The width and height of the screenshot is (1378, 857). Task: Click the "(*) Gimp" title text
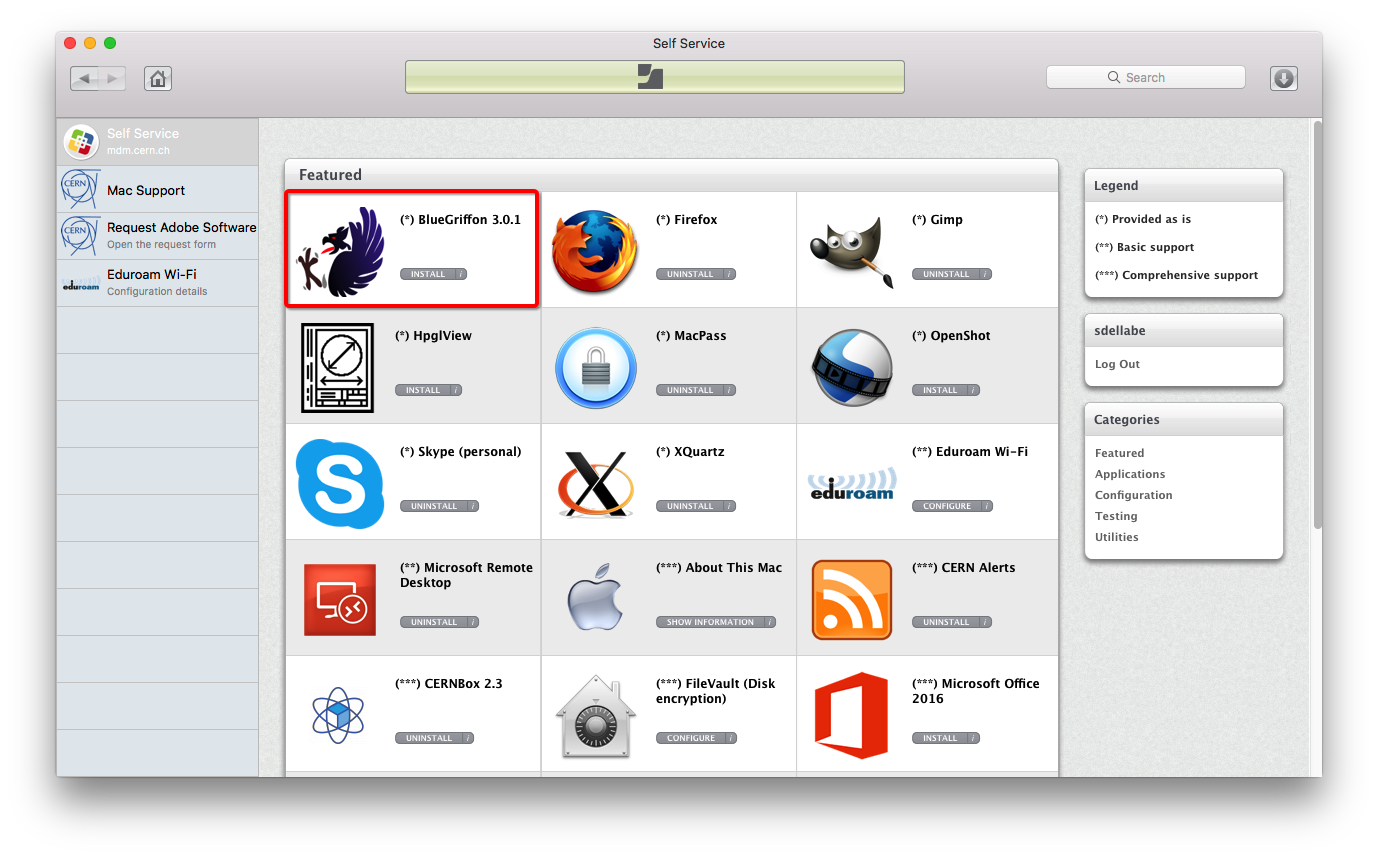tap(937, 220)
